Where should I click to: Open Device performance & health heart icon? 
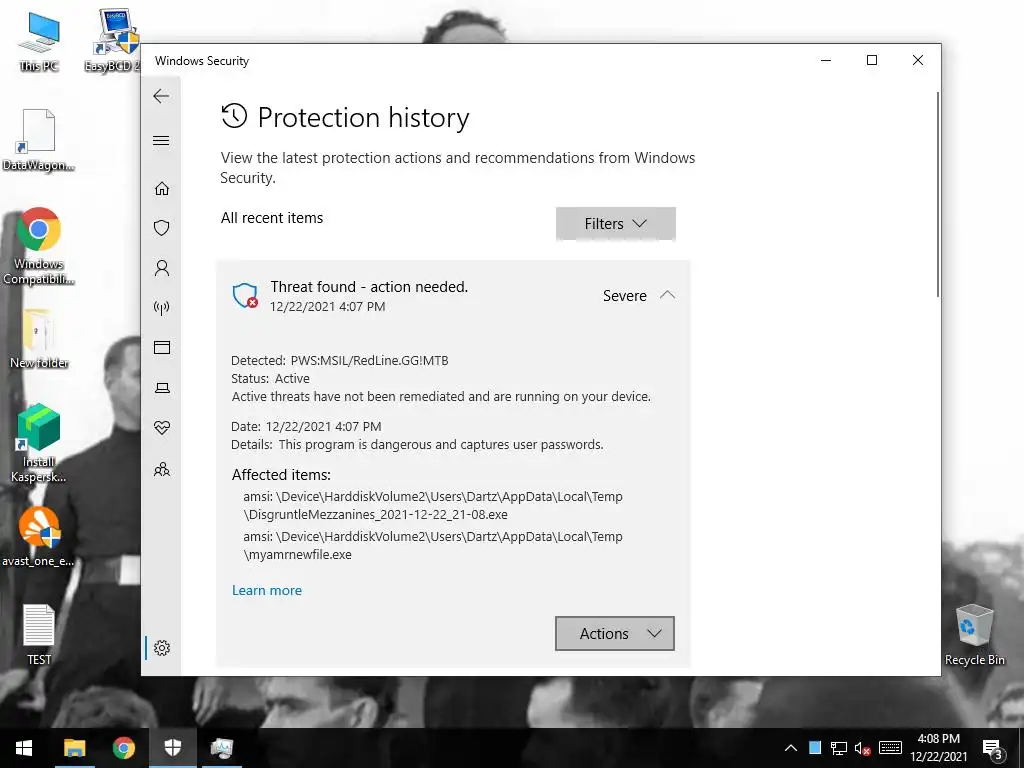click(x=161, y=428)
